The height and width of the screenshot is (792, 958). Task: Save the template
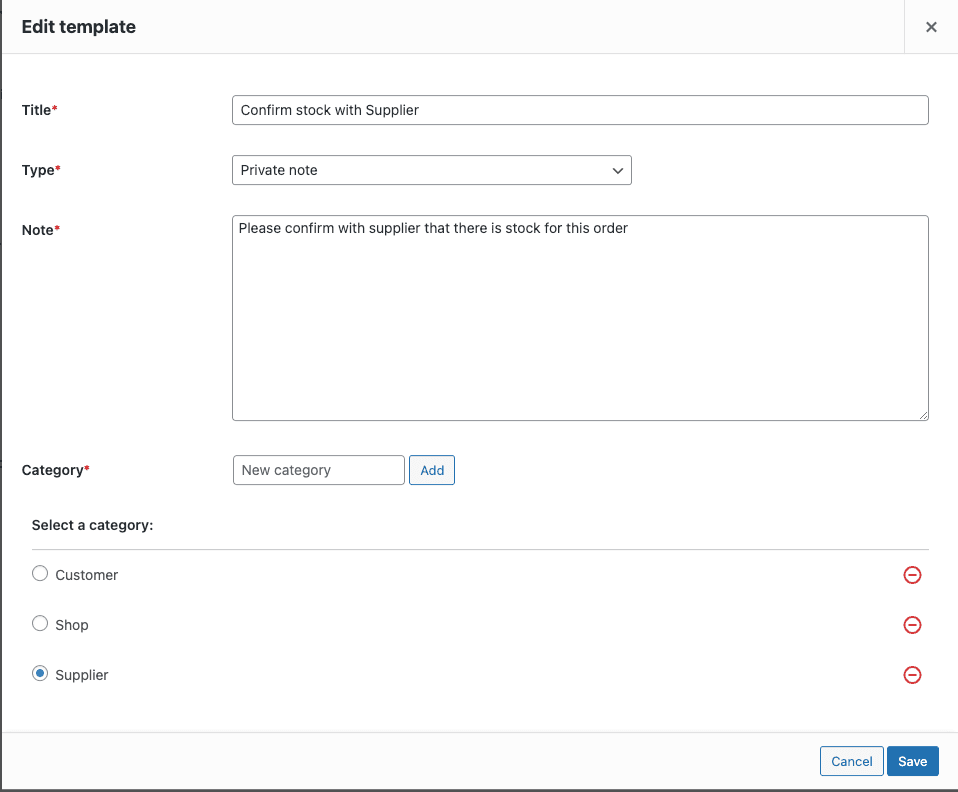tap(912, 761)
